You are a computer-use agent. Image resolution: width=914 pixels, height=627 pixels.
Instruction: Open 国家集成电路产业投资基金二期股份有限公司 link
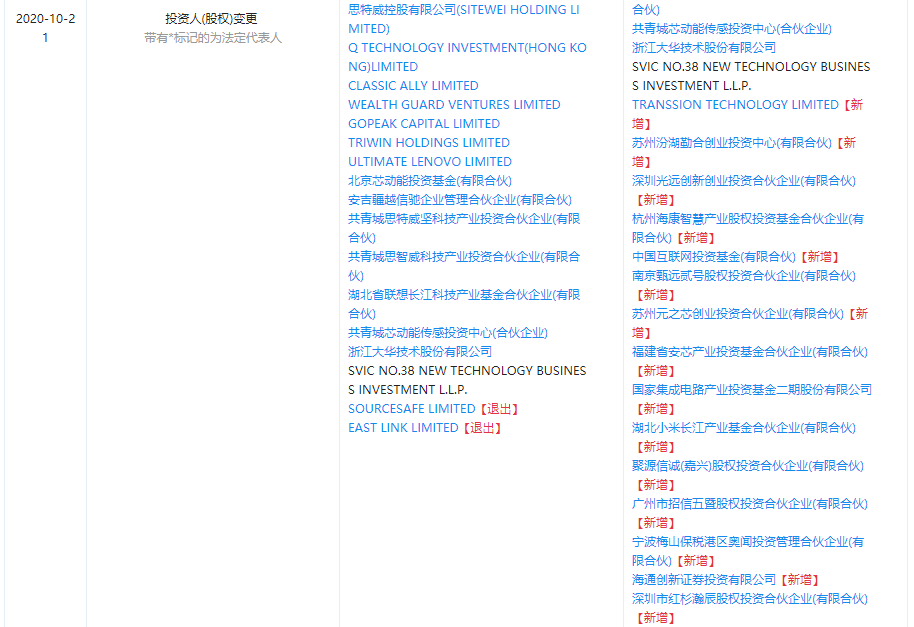(752, 390)
